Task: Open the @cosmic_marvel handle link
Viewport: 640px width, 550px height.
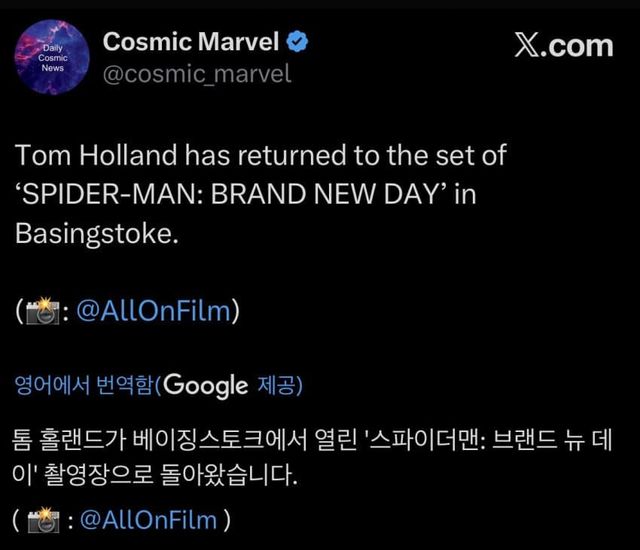Action: point(197,74)
